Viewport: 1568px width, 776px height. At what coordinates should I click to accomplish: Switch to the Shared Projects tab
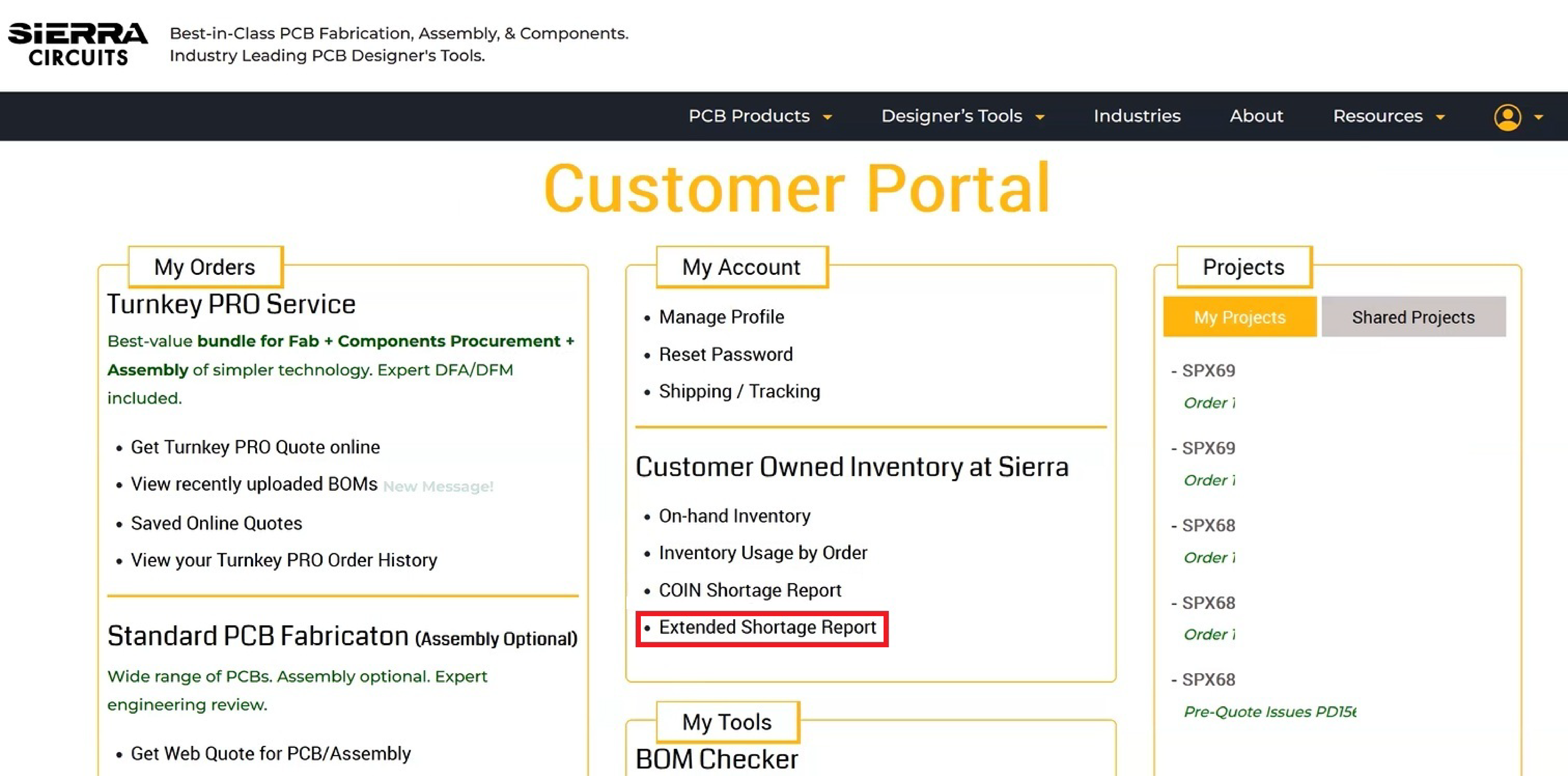[x=1413, y=316]
